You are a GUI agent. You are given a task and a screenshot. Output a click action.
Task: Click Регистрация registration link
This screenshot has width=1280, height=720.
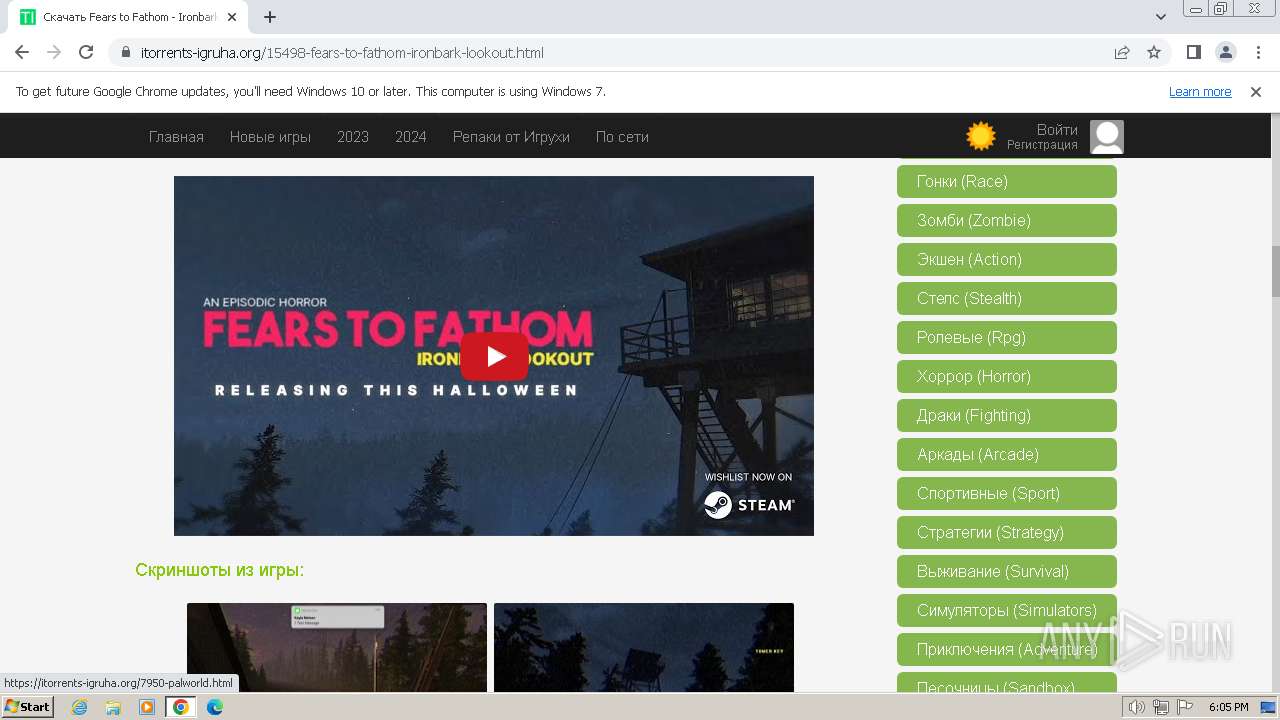coord(1042,145)
